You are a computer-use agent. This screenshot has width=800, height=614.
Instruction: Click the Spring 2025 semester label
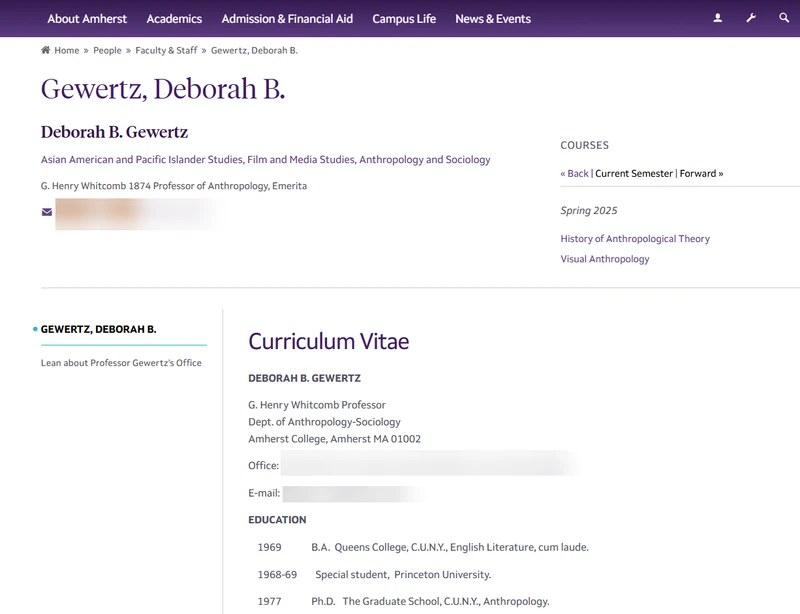click(589, 211)
